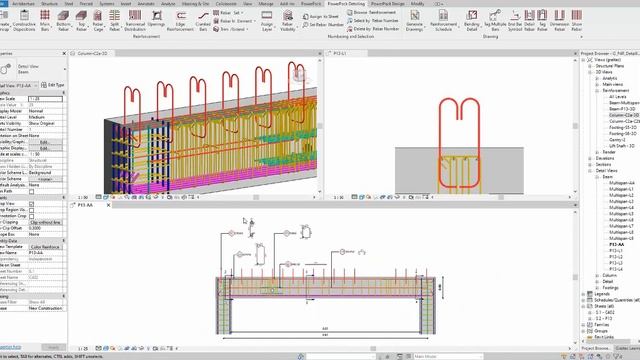
Task: Select Lift Shaft - 3D view in browser
Action: click(622, 146)
